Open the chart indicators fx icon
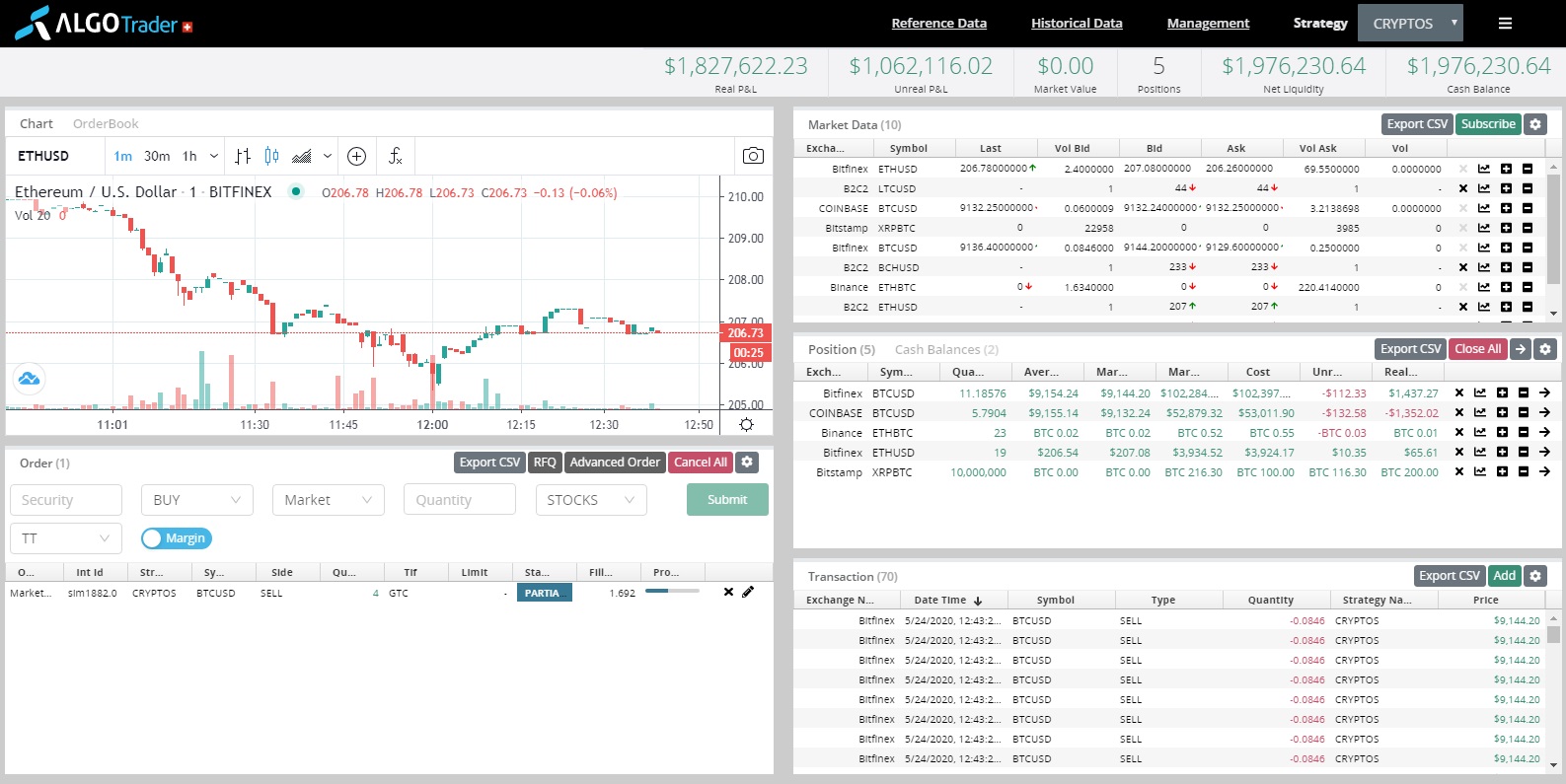Viewport: 1566px width, 784px height. 395,156
